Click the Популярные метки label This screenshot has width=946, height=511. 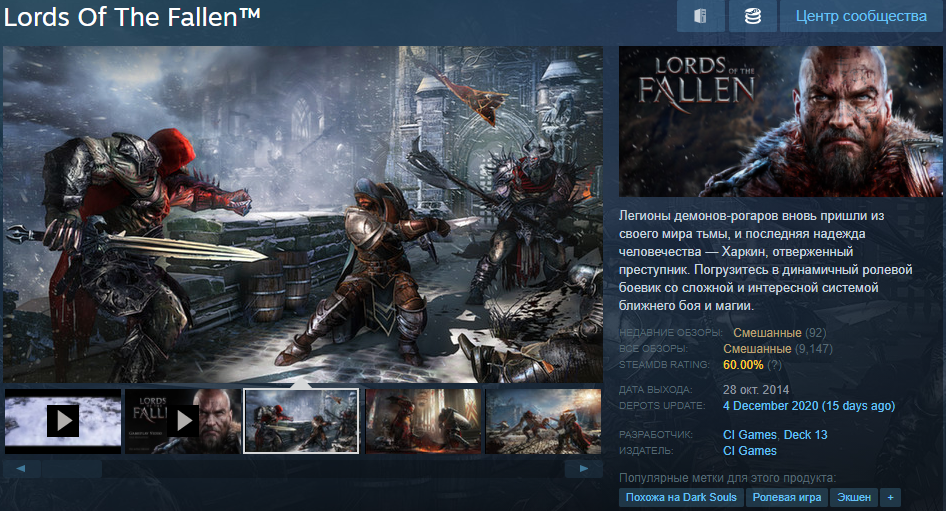[x=728, y=478]
